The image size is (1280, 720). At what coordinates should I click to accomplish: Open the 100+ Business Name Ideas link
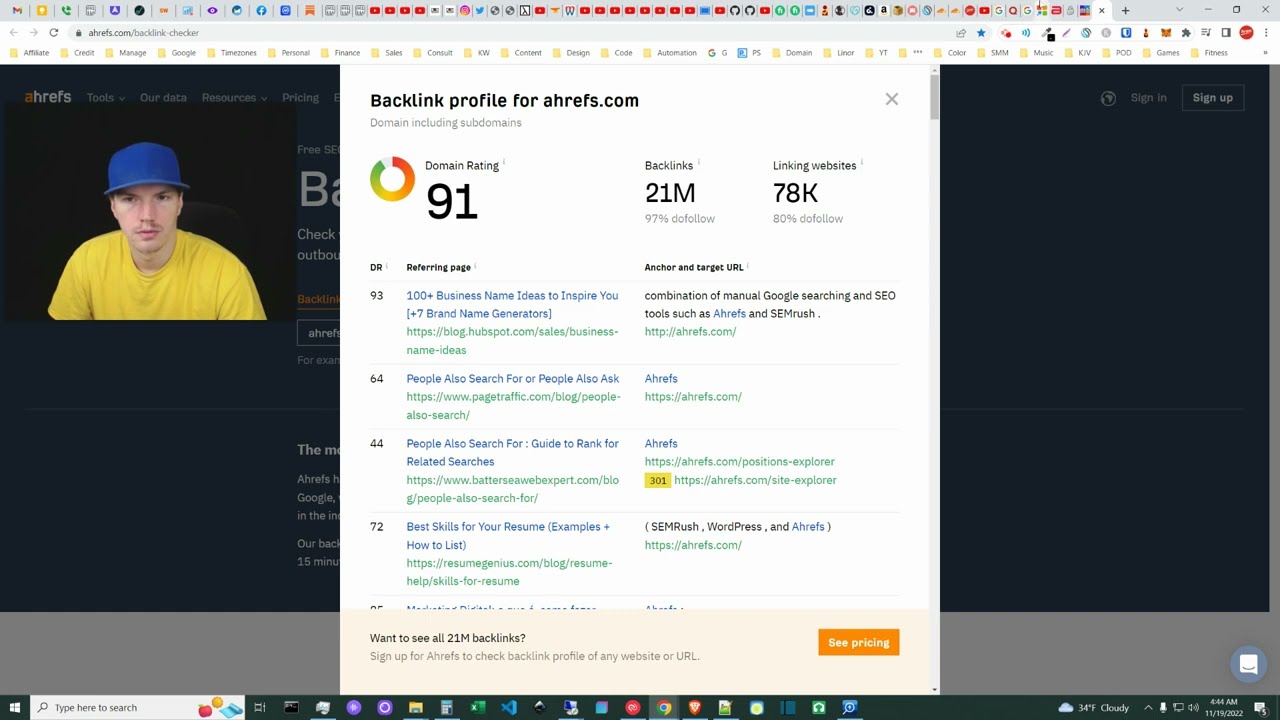pos(512,305)
